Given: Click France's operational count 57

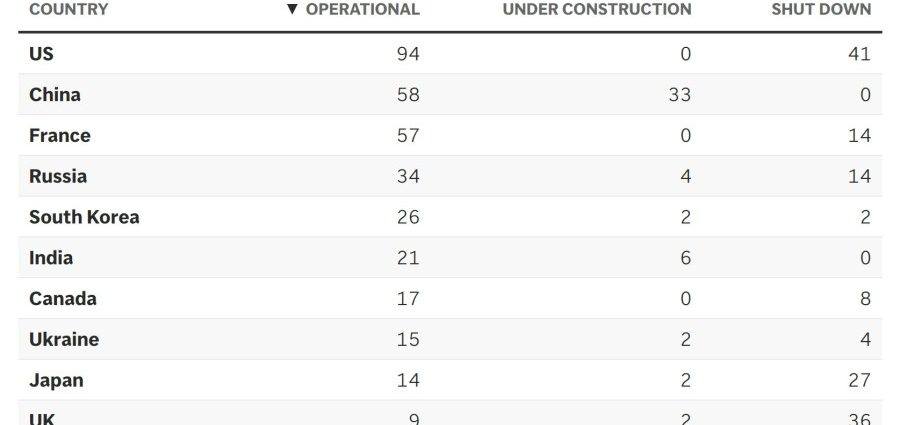Looking at the screenshot, I should (408, 136).
